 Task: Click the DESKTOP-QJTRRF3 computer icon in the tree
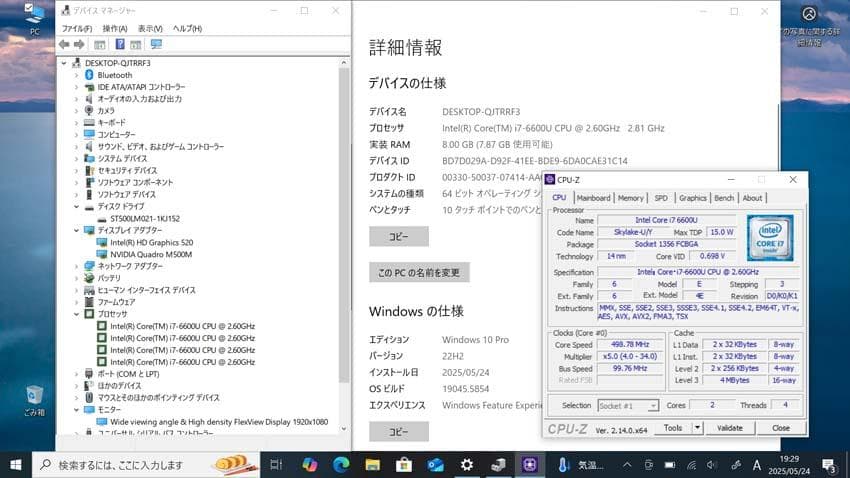click(x=76, y=63)
